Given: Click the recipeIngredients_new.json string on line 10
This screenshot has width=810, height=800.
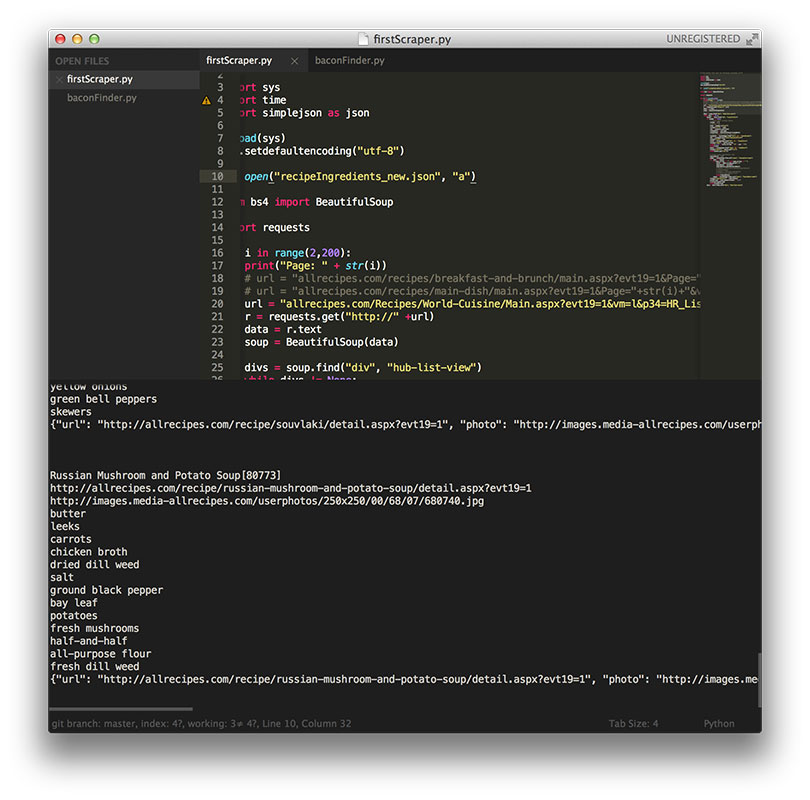Looking at the screenshot, I should (x=357, y=177).
